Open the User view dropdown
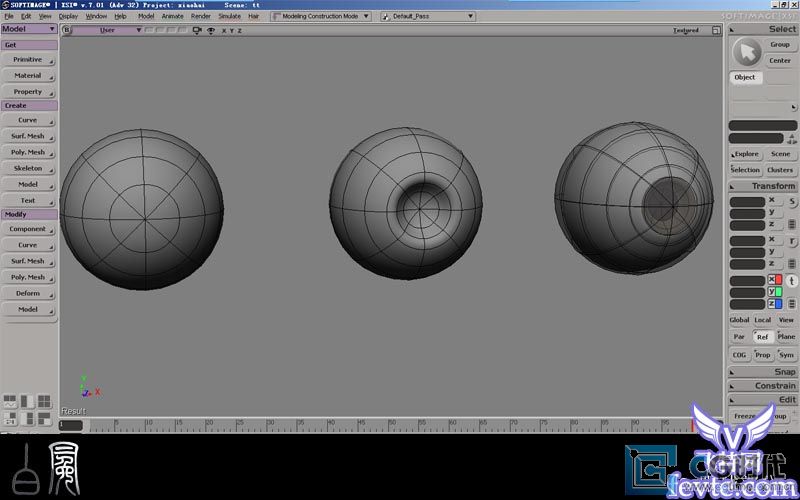Screen dimensions: 800x500 [x=108, y=30]
